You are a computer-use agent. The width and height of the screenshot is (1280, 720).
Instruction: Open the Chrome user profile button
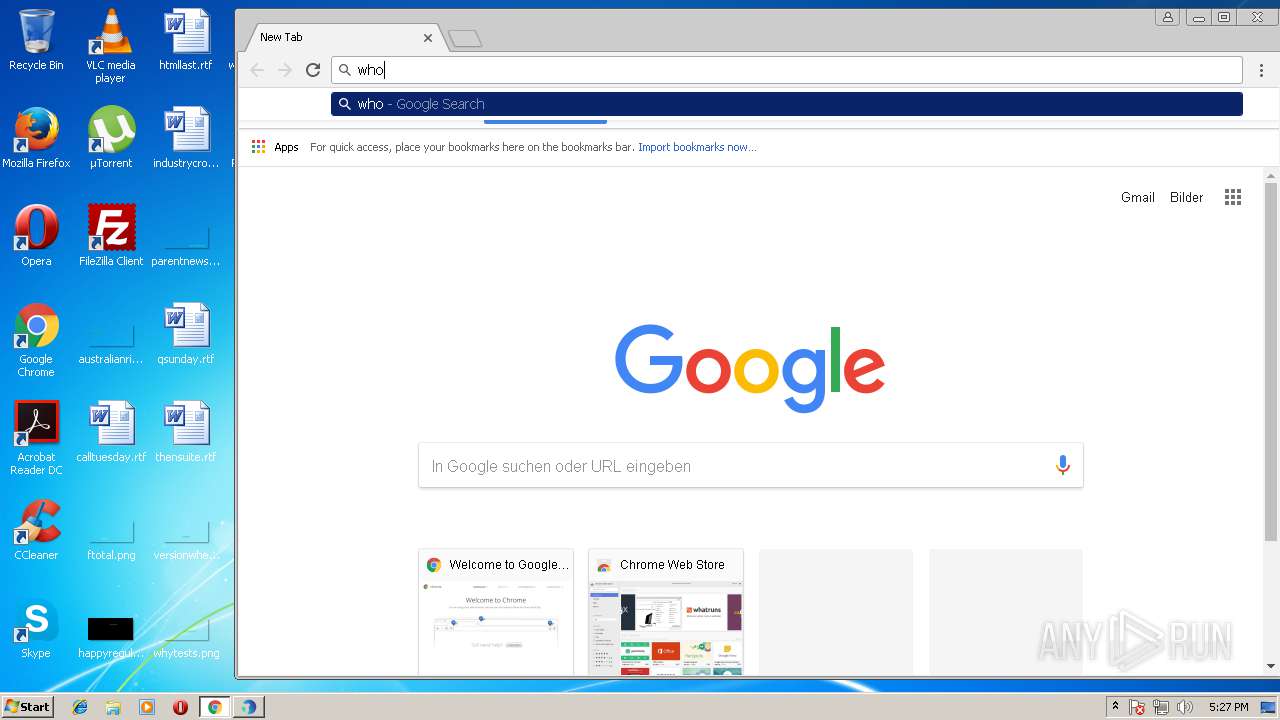point(1167,17)
